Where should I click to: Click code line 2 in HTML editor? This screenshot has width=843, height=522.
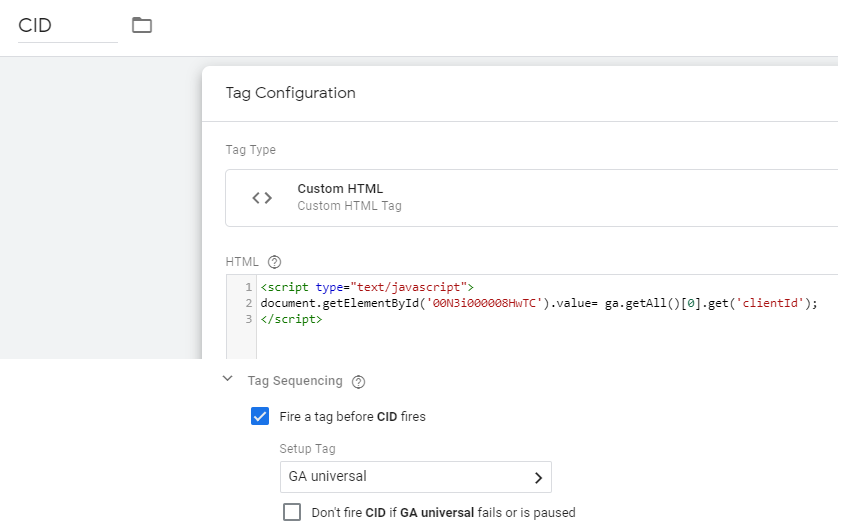(539, 303)
